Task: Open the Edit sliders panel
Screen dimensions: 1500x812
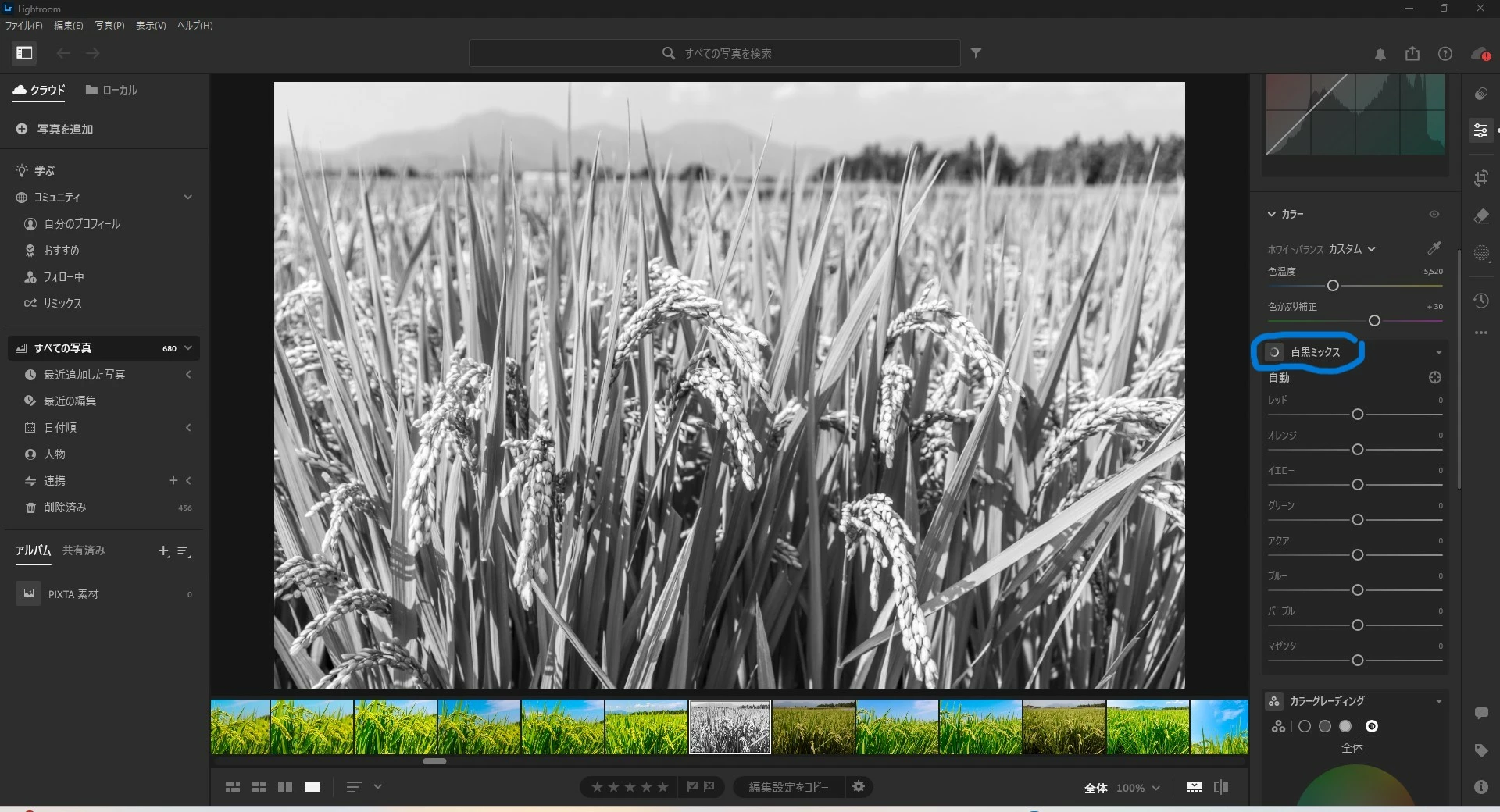Action: (x=1480, y=130)
